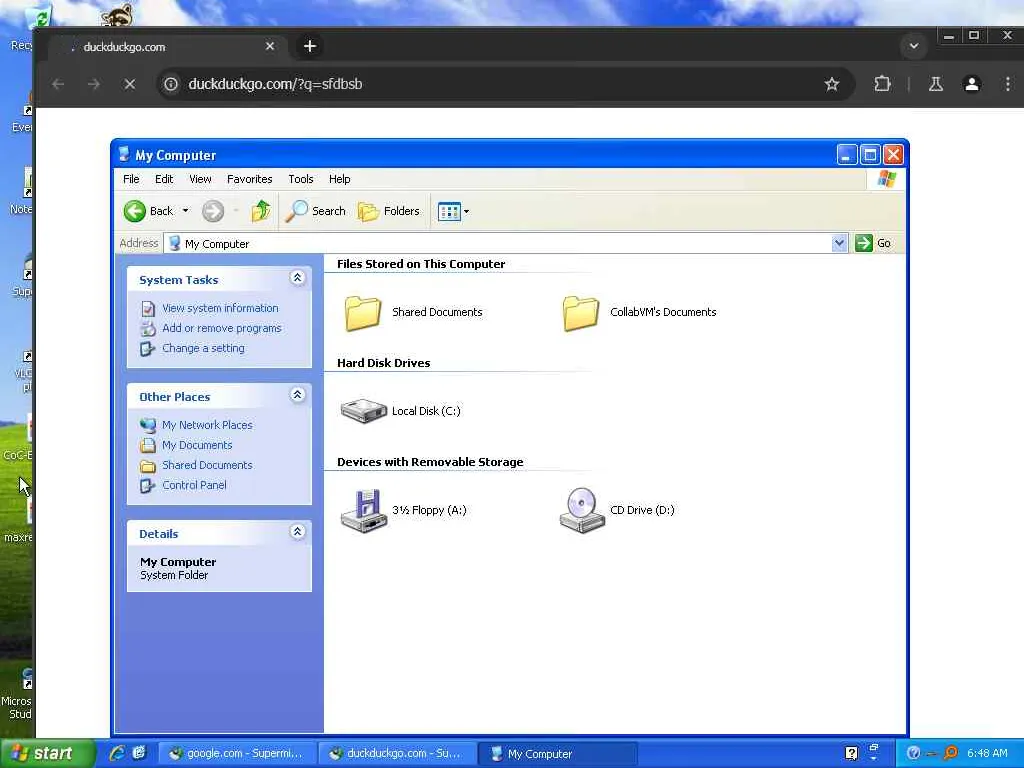Select CollabVM's Documents folder icon

(581, 313)
